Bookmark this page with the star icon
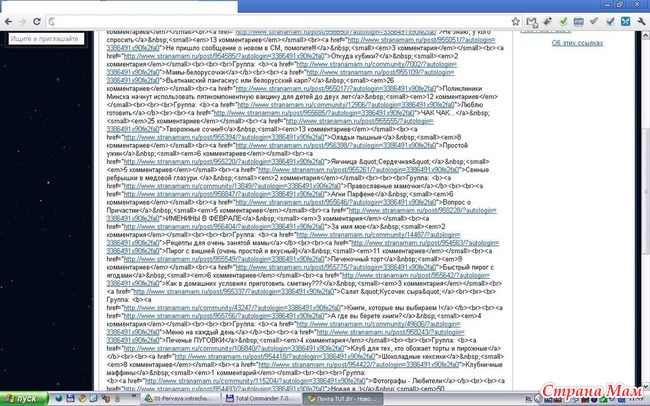 point(513,19)
